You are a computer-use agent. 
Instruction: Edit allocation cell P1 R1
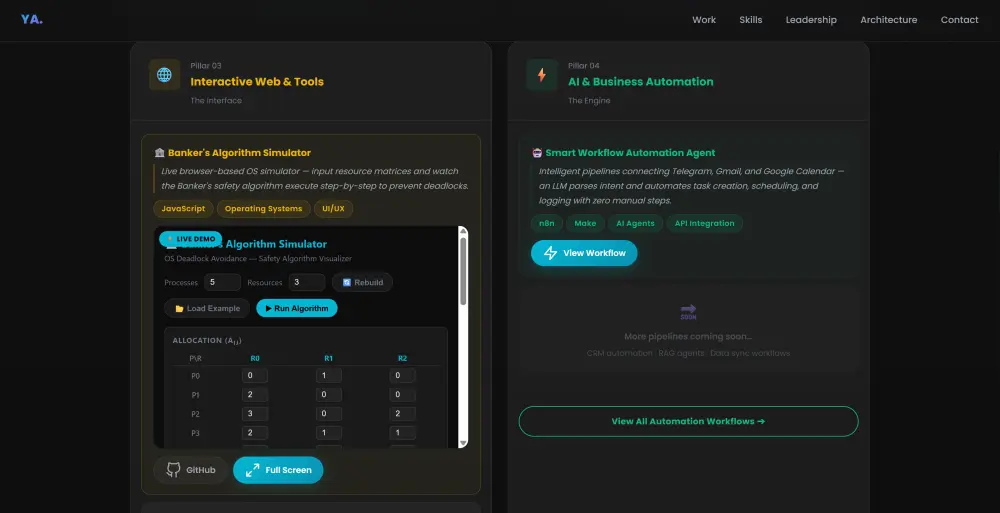(x=328, y=395)
